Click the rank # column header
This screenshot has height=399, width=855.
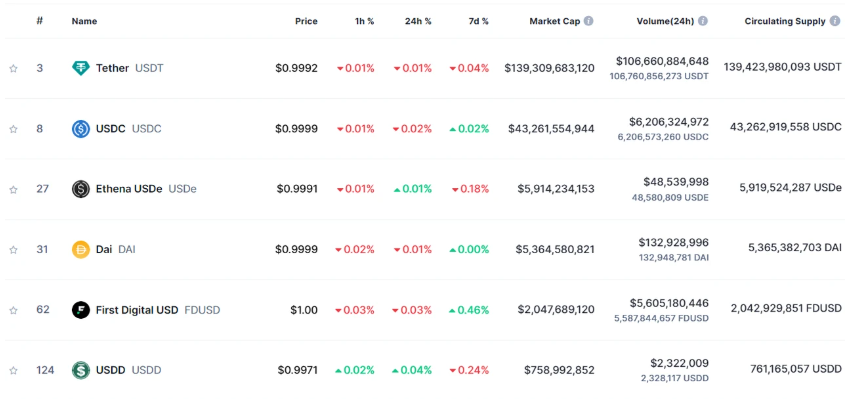click(40, 21)
